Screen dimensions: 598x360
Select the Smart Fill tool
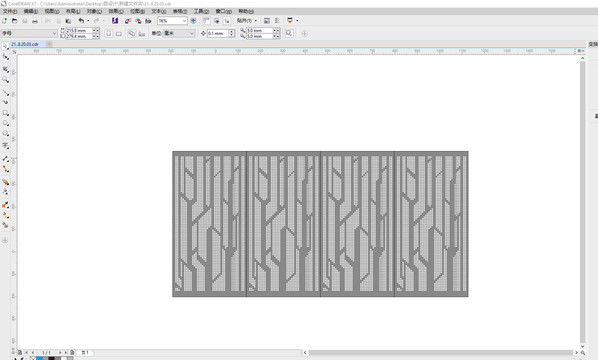[5, 225]
